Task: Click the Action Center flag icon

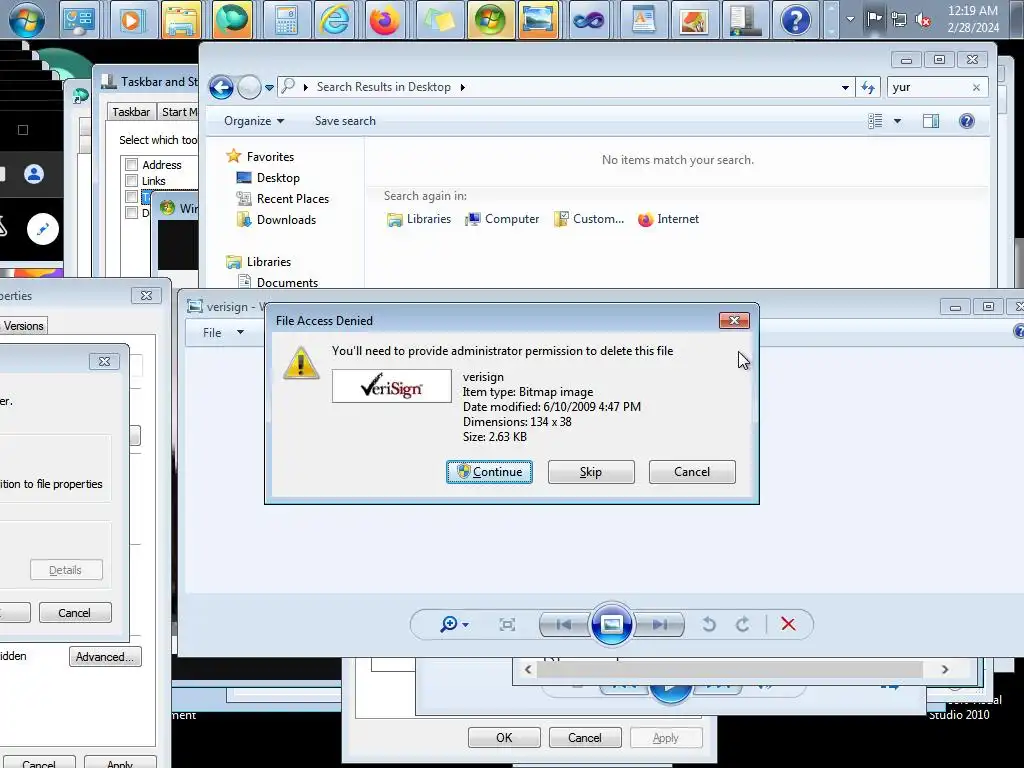Action: [874, 19]
